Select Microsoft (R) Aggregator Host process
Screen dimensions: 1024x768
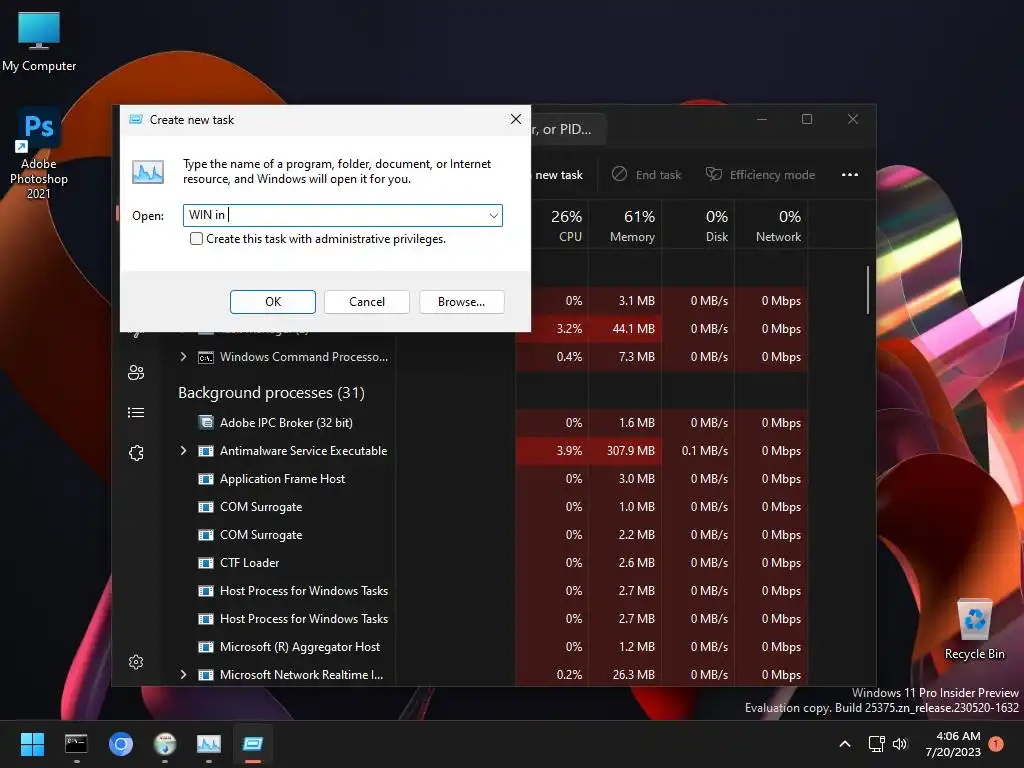pos(300,647)
